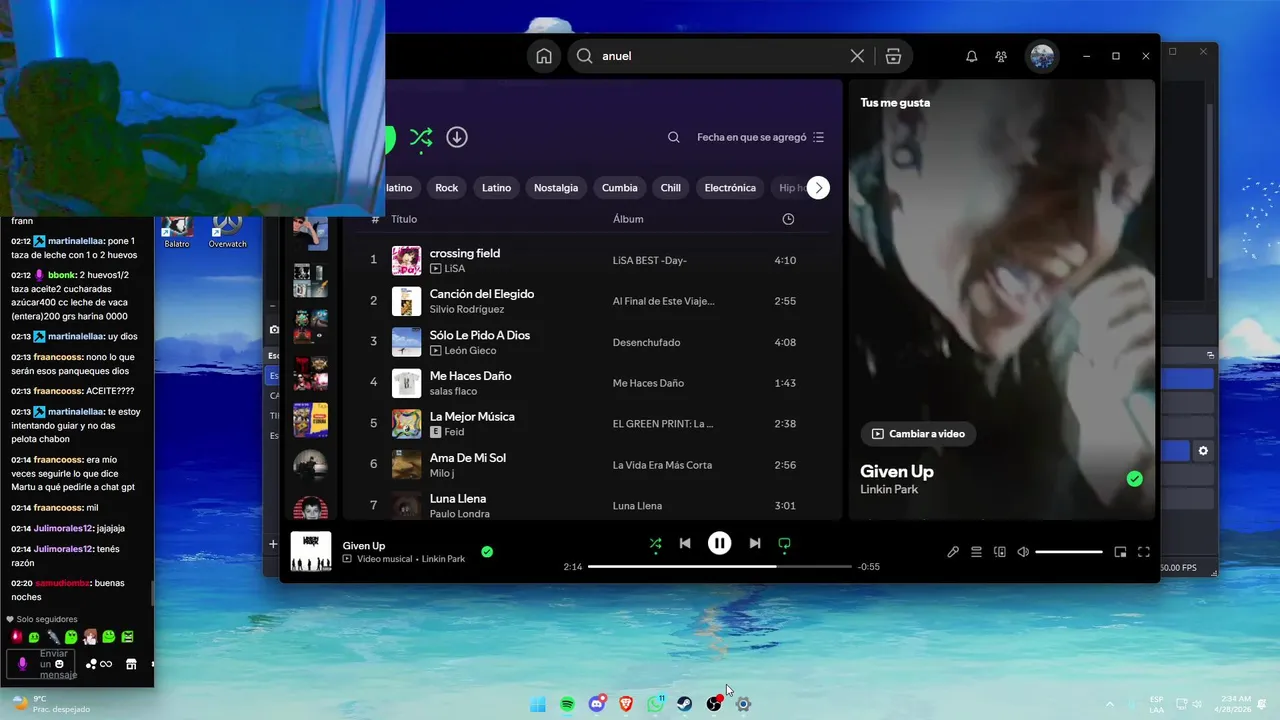Search within the playlist
Screen dimensions: 1280x720
pos(674,137)
